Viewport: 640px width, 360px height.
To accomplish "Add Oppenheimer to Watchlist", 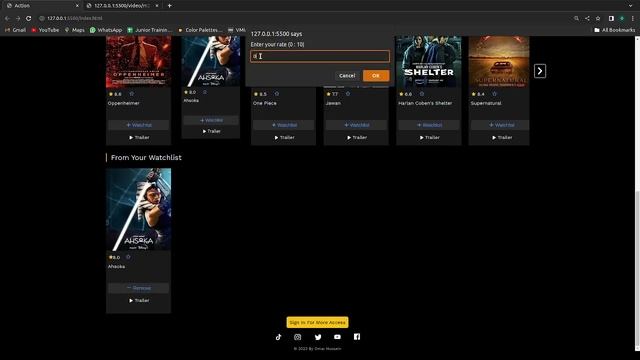I will (138, 125).
